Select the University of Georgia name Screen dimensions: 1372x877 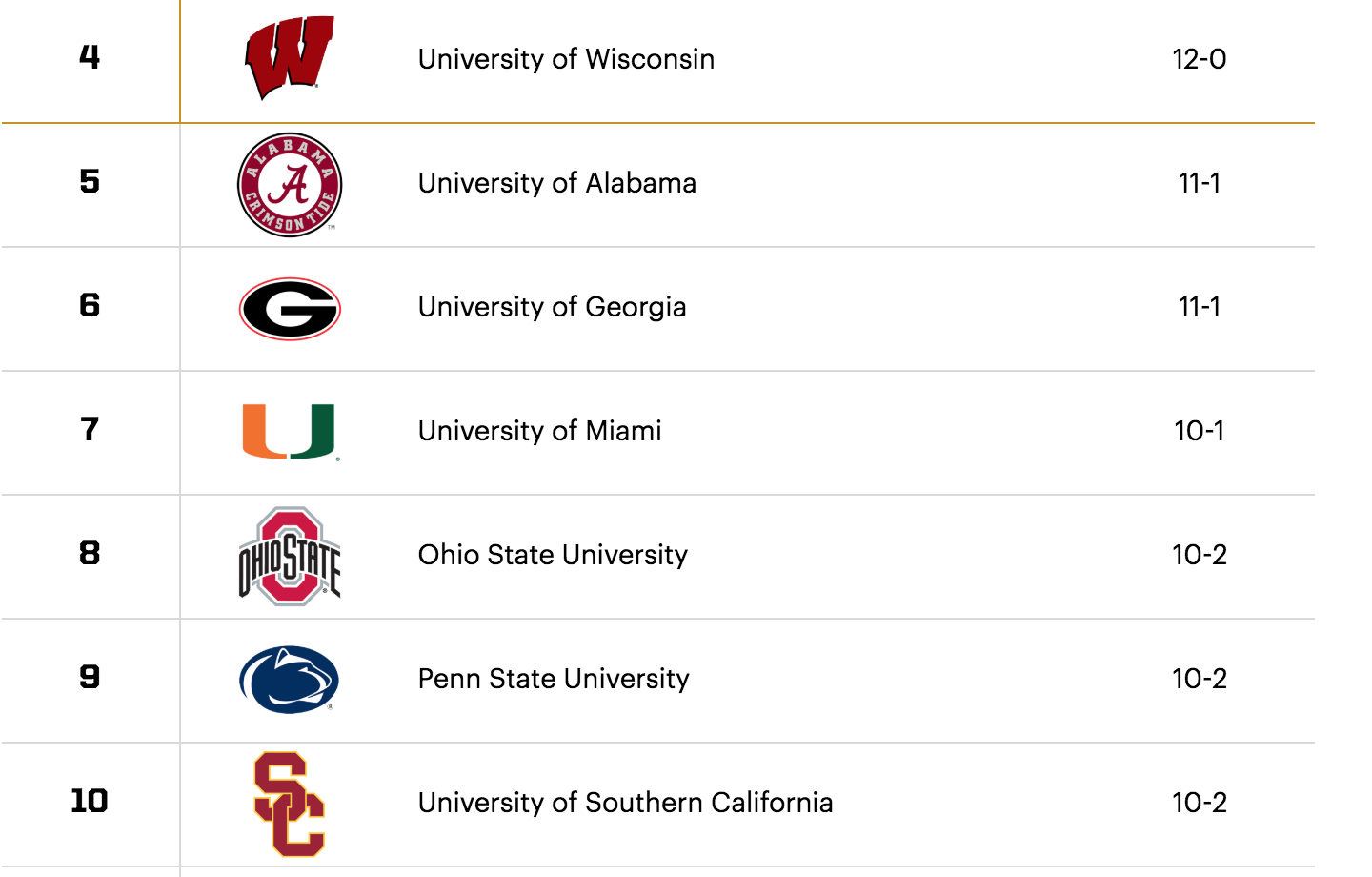[x=552, y=307]
